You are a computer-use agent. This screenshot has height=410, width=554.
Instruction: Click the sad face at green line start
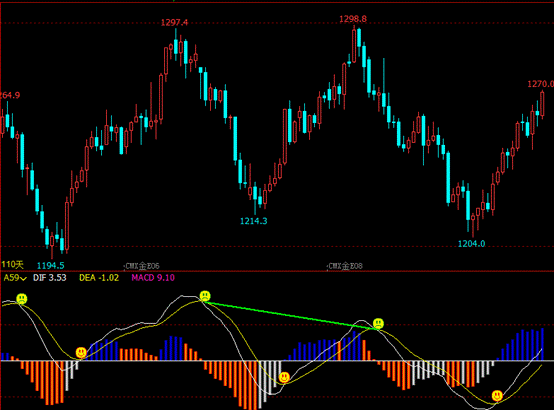point(205,296)
